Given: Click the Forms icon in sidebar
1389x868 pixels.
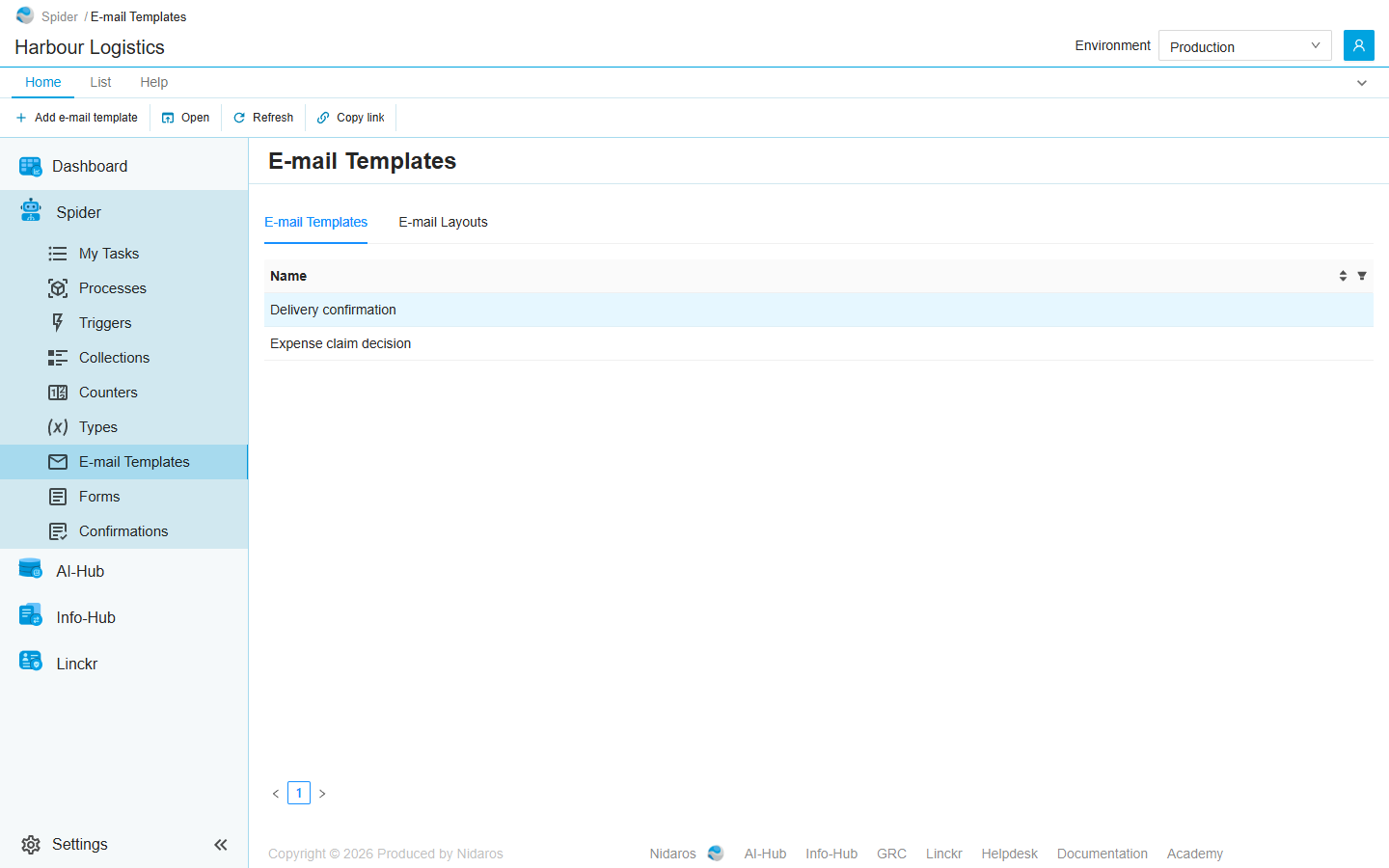Looking at the screenshot, I should pos(58,497).
